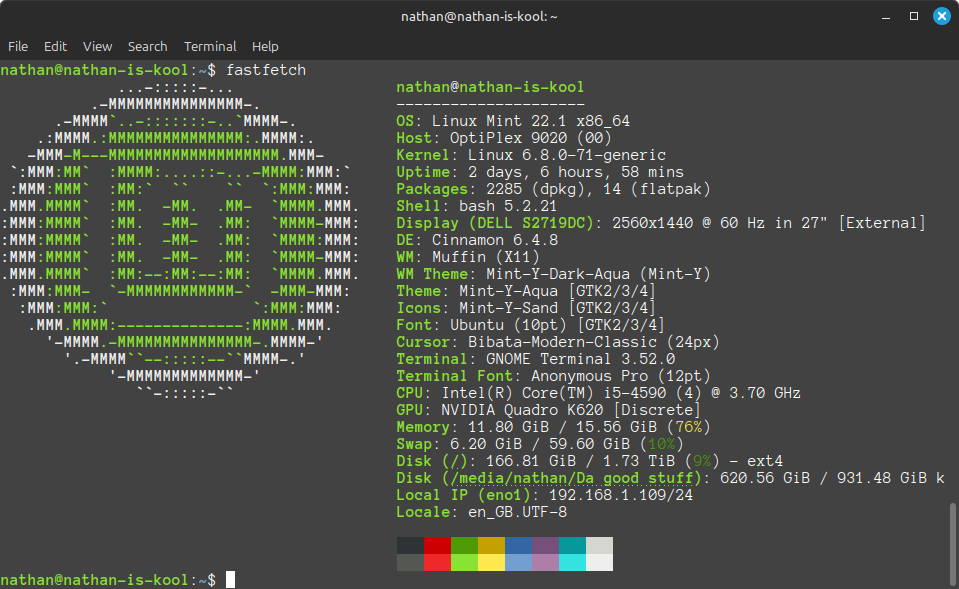Click the 'Locale: en_GB.UTF-8' line

pos(481,513)
